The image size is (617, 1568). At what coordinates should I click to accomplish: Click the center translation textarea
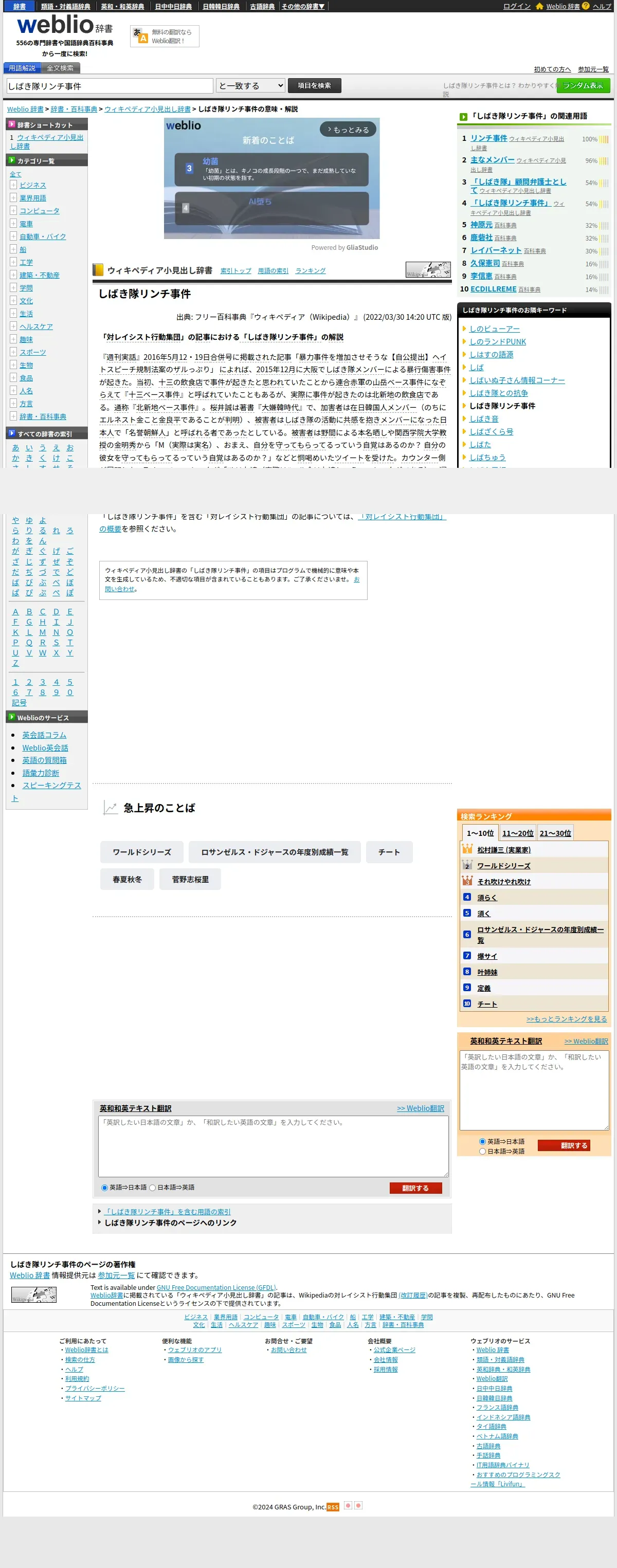274,1146
